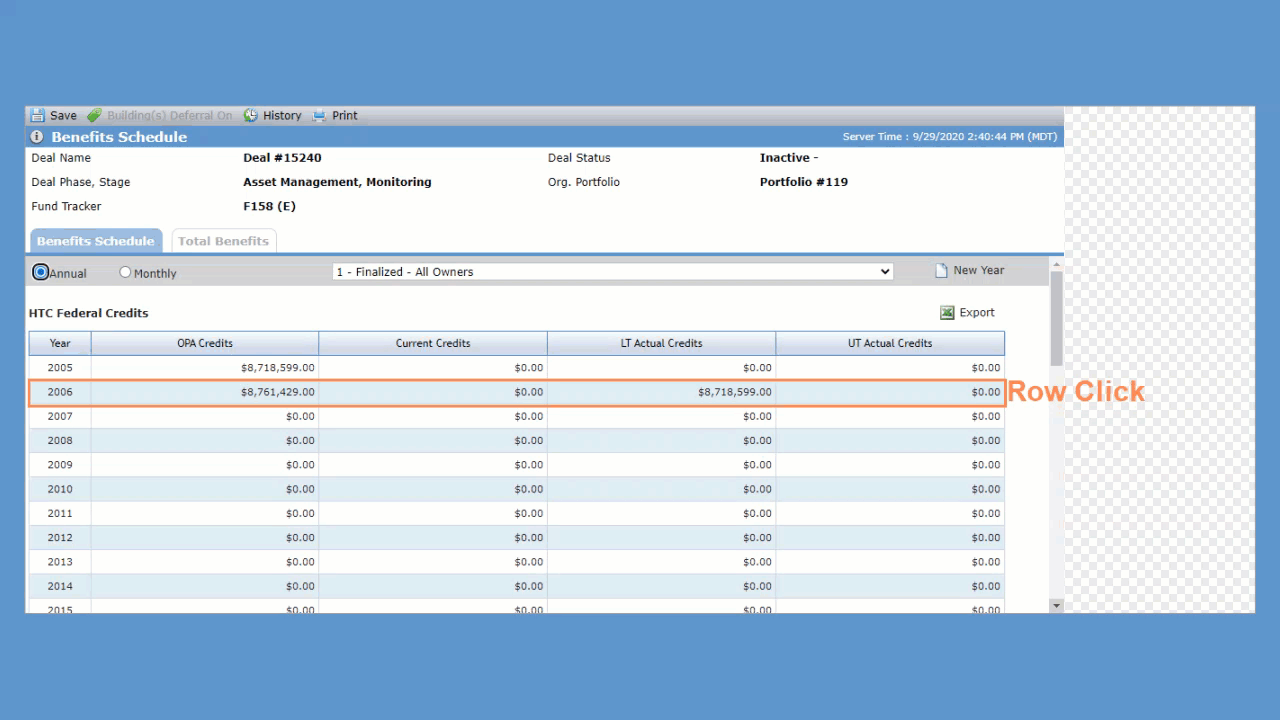
Task: Click the Portfolio #119 value
Action: coord(804,182)
